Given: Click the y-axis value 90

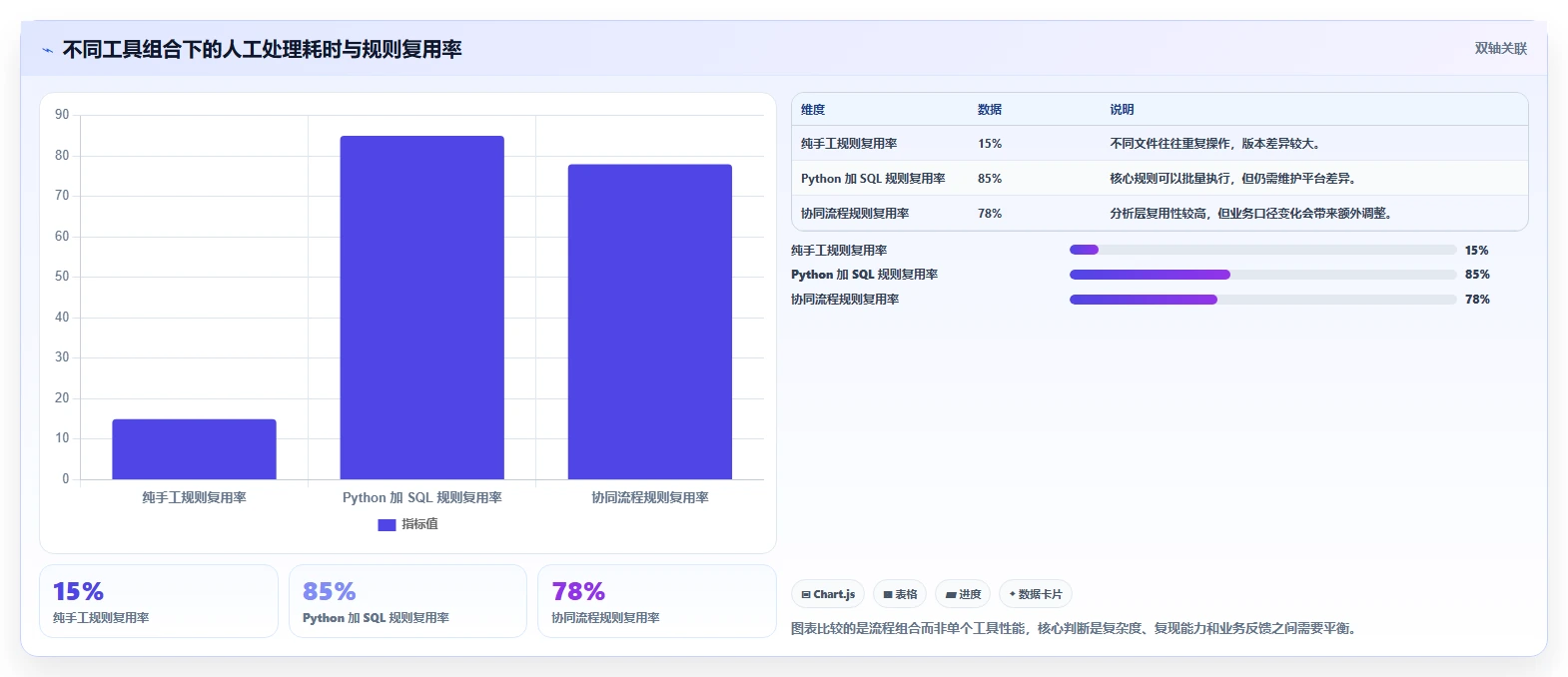Looking at the screenshot, I should pos(62,115).
